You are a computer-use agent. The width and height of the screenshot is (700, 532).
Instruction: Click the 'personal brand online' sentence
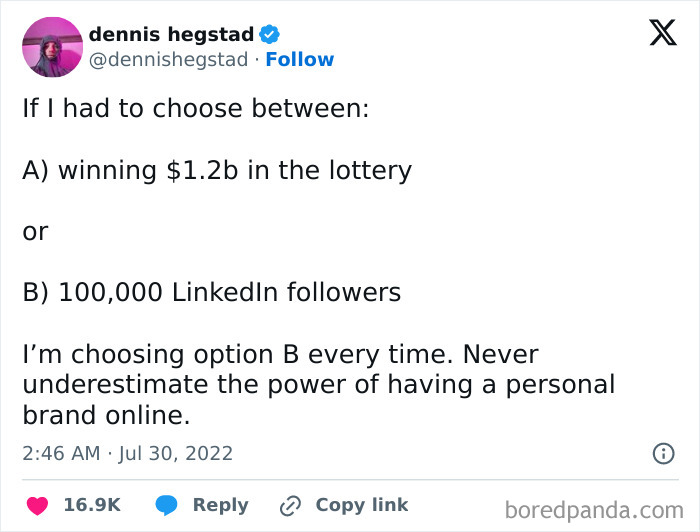coord(319,385)
